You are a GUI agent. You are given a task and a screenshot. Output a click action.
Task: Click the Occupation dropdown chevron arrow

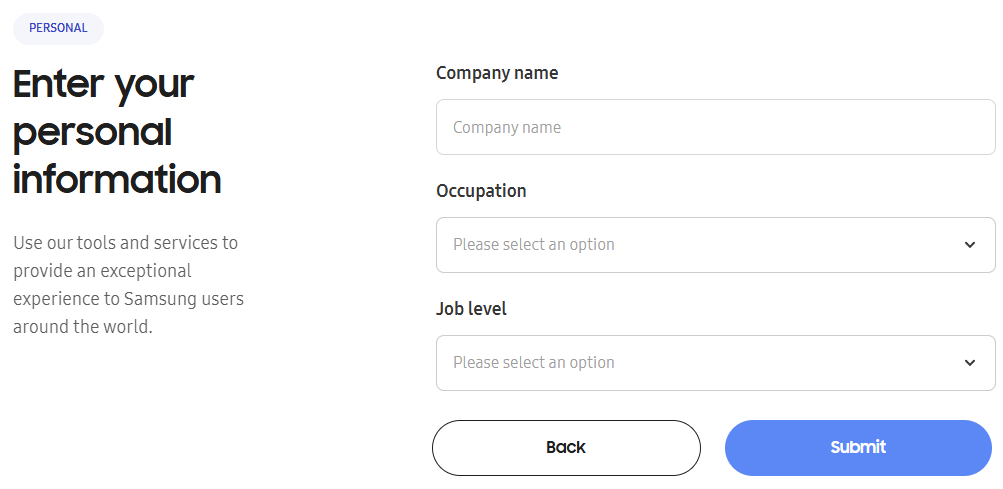pos(969,245)
